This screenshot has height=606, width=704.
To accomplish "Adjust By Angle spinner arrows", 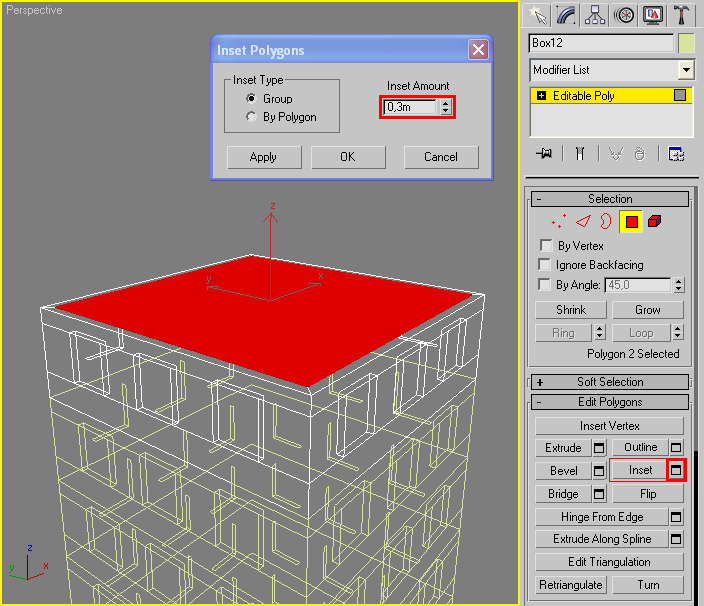I will click(x=679, y=285).
